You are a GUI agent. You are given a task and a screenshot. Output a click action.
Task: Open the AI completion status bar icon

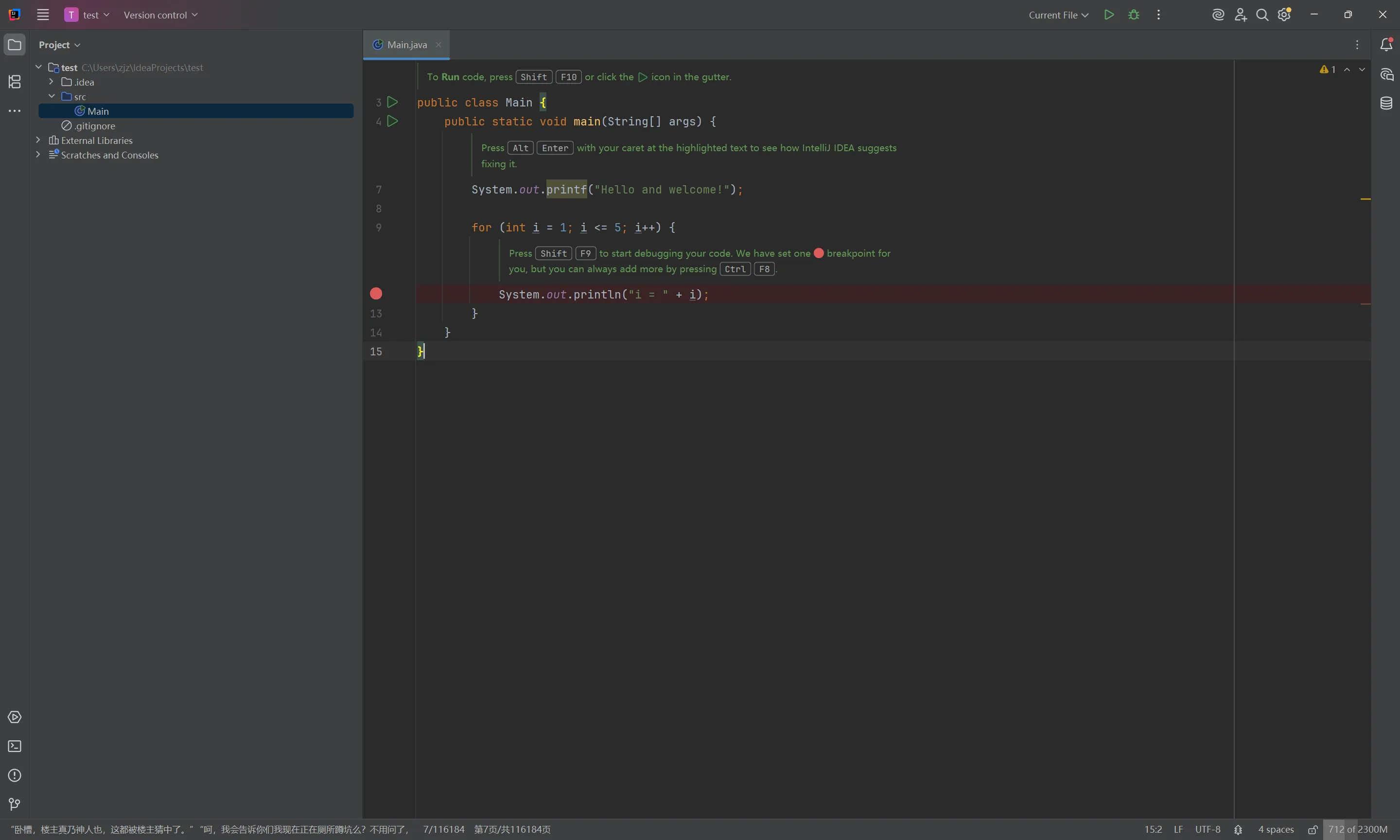(1238, 829)
